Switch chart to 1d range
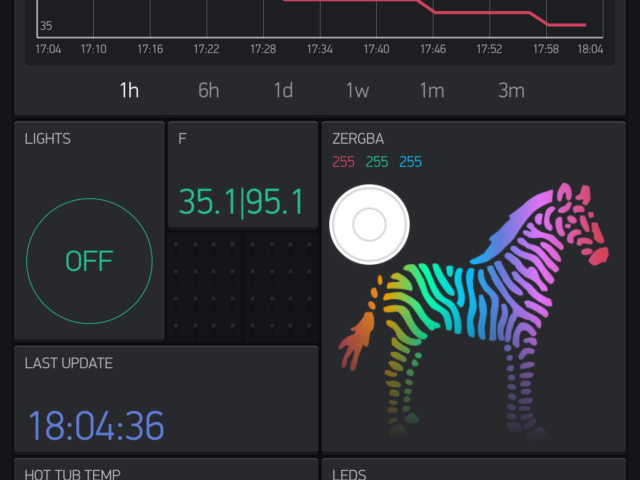This screenshot has width=640, height=480. coord(283,90)
